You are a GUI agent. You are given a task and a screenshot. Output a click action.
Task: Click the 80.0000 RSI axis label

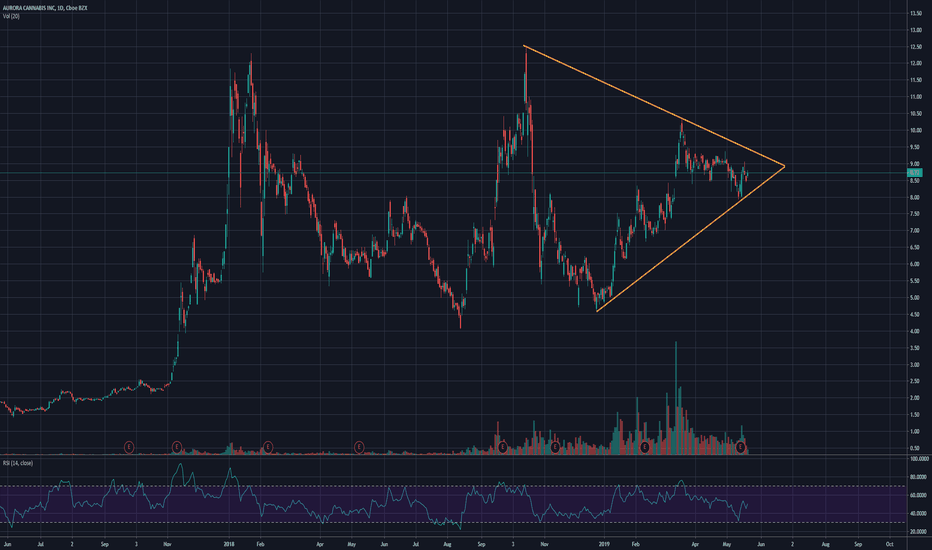pyautogui.click(x=919, y=477)
